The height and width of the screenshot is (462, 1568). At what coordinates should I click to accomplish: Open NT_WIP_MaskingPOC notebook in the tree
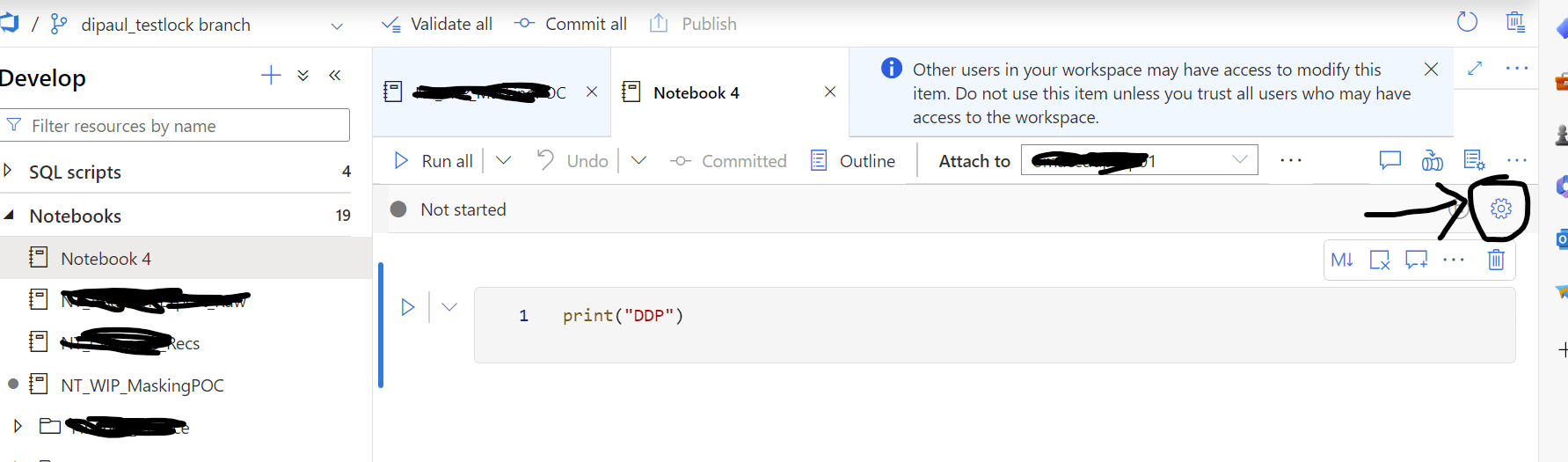142,385
